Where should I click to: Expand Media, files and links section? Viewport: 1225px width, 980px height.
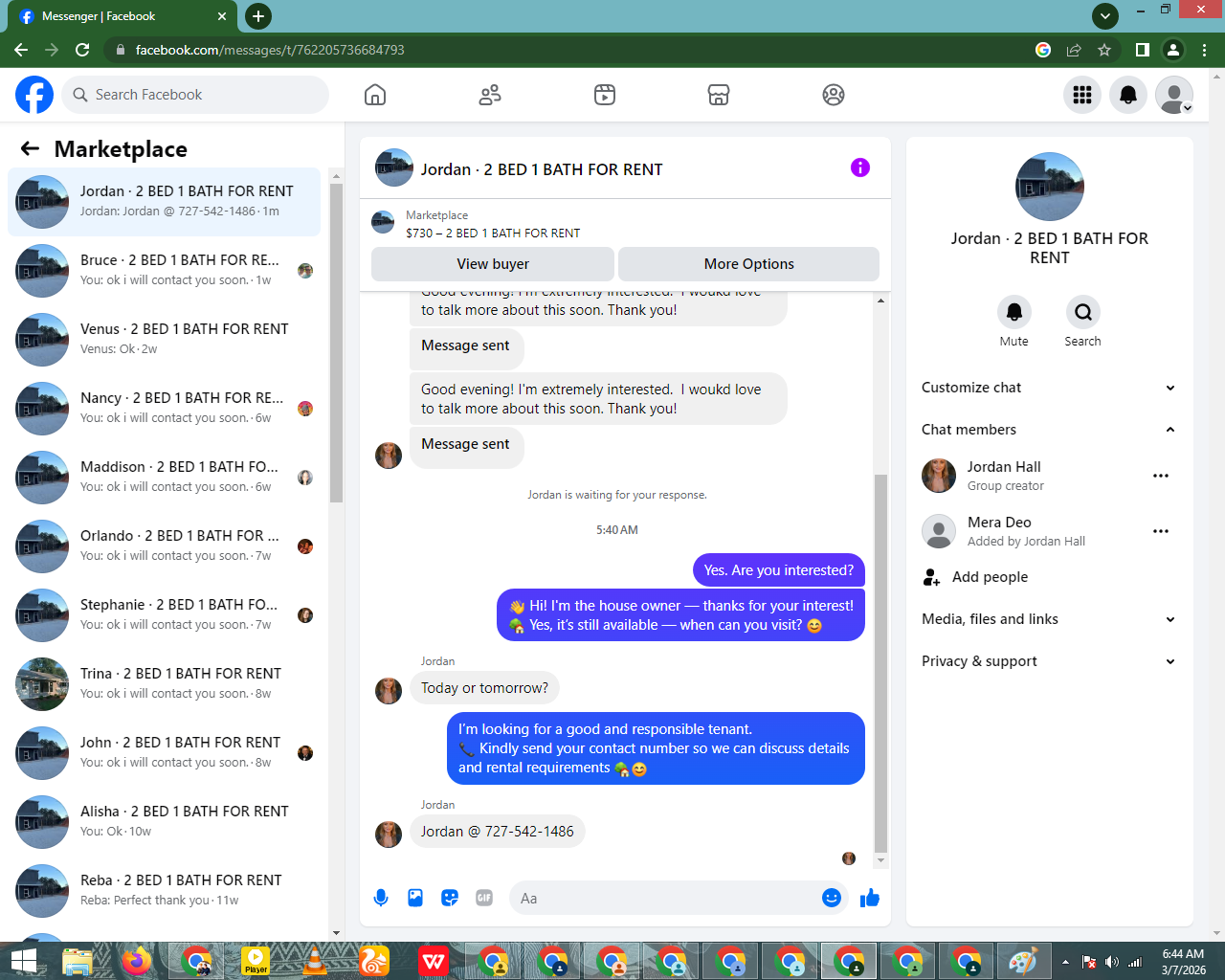pyautogui.click(x=1049, y=619)
